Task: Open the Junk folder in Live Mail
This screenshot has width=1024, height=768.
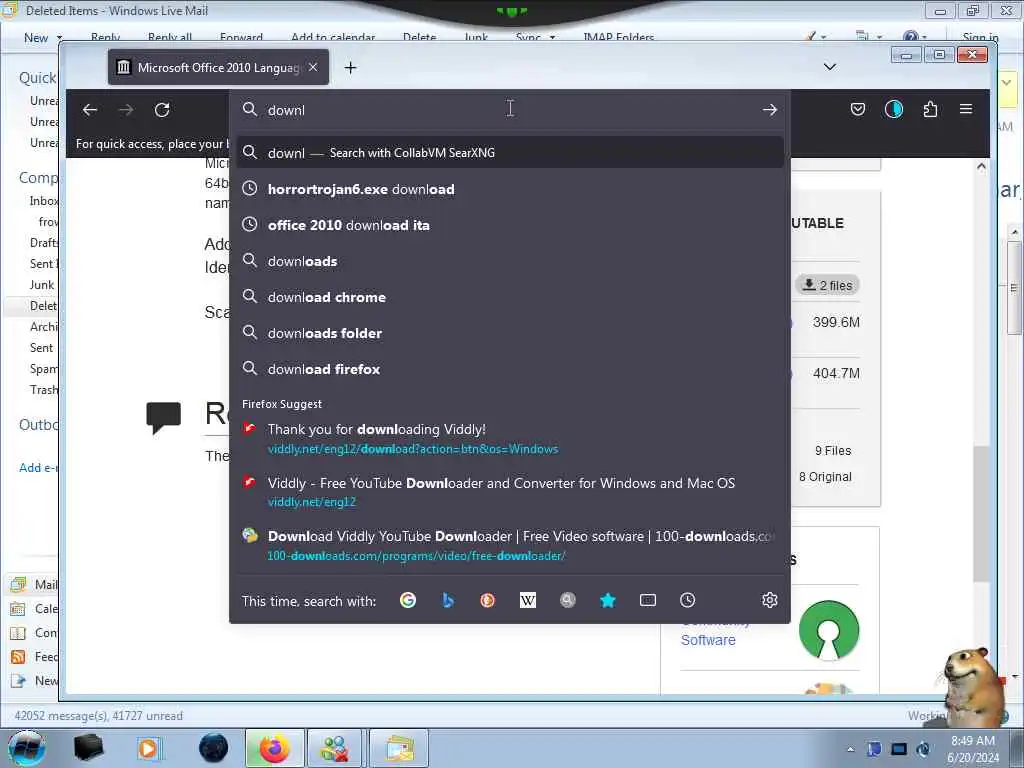Action: pyautogui.click(x=42, y=285)
